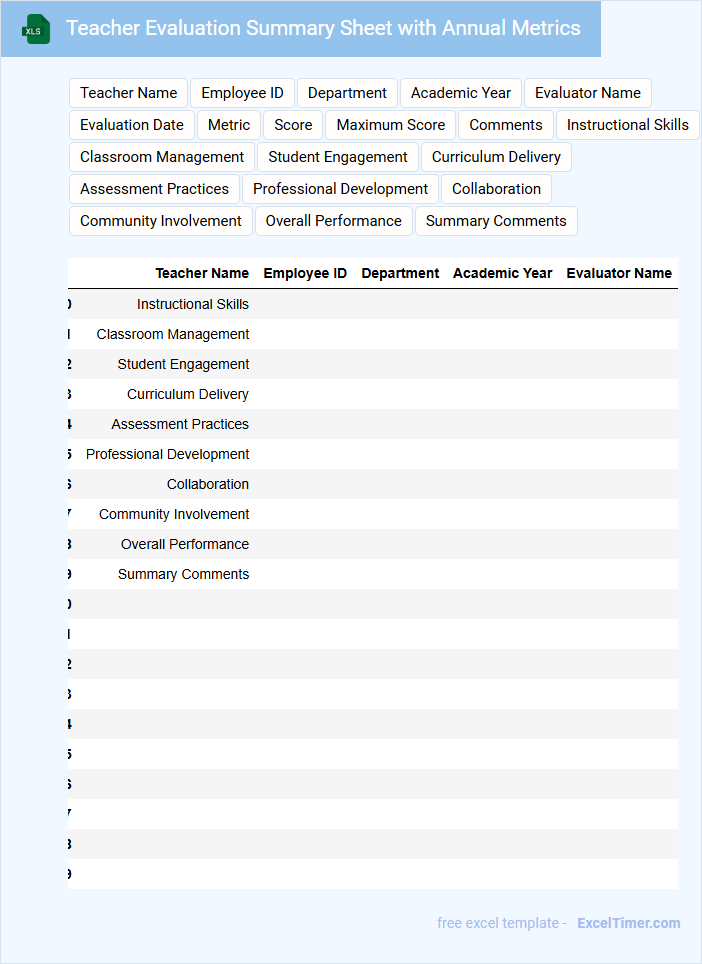Image resolution: width=702 pixels, height=964 pixels.
Task: Click the Collaboration row in table
Action: pos(208,484)
